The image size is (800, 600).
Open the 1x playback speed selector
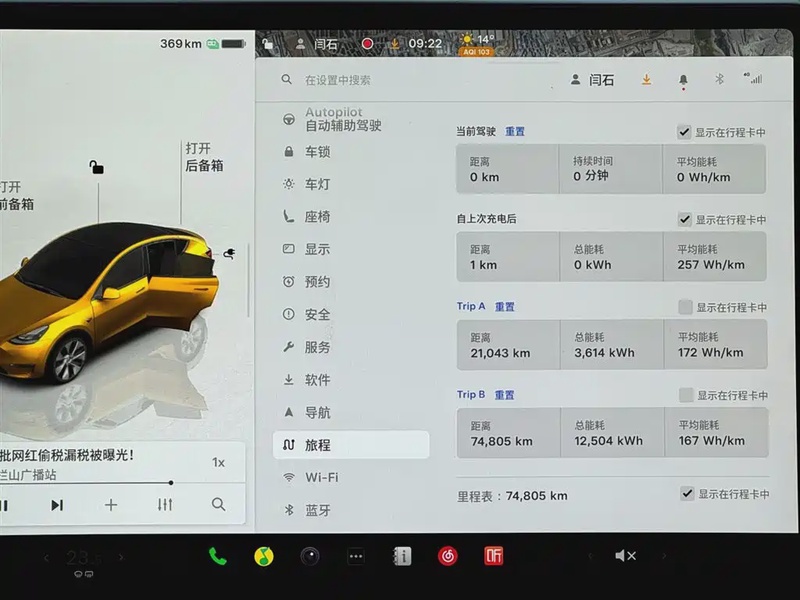pyautogui.click(x=218, y=462)
